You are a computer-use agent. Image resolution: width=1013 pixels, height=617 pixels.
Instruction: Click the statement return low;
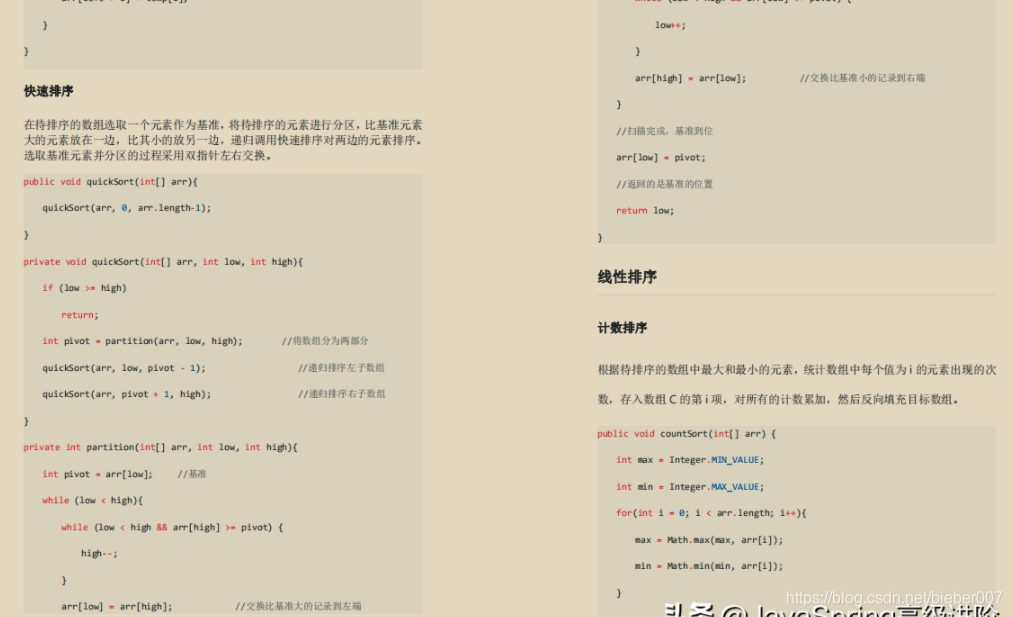[x=645, y=211]
